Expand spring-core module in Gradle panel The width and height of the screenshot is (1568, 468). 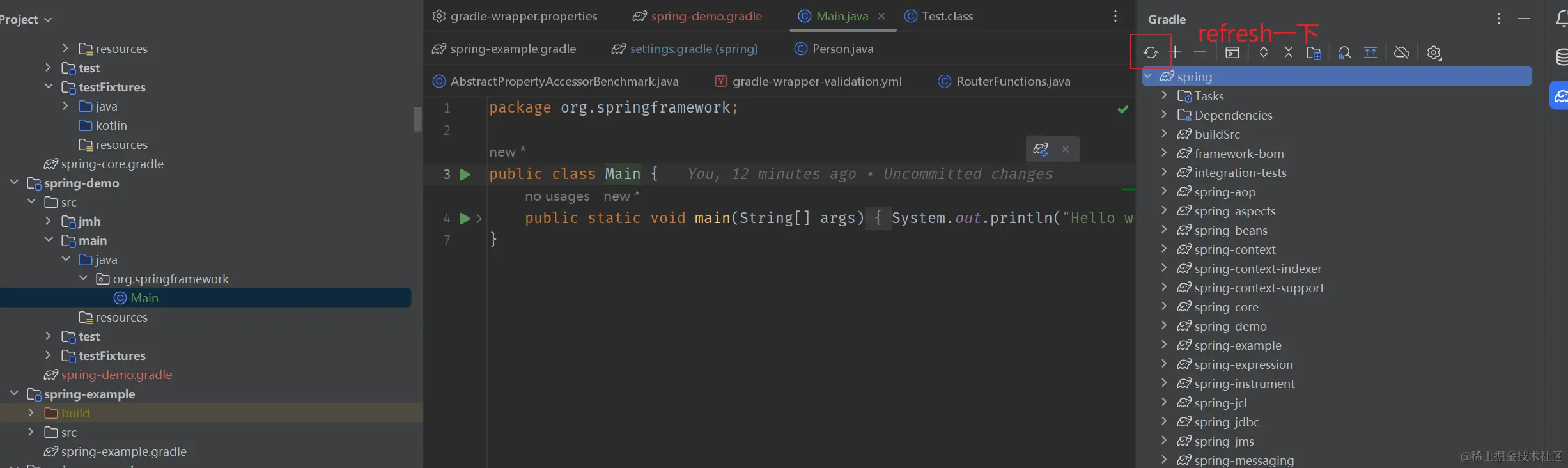point(1164,306)
